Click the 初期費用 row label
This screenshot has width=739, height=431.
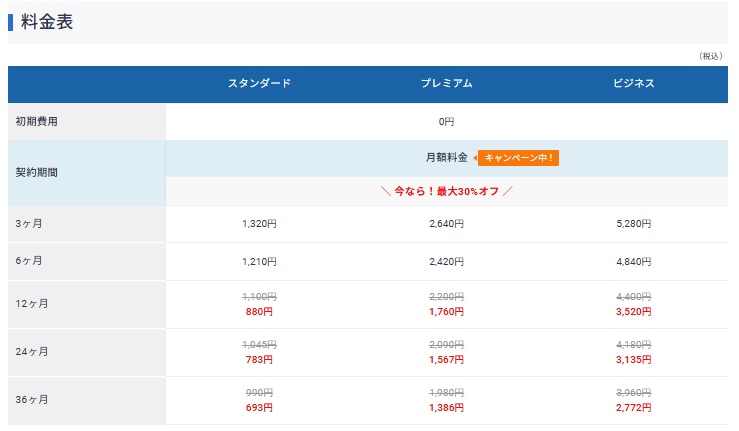pyautogui.click(x=37, y=121)
